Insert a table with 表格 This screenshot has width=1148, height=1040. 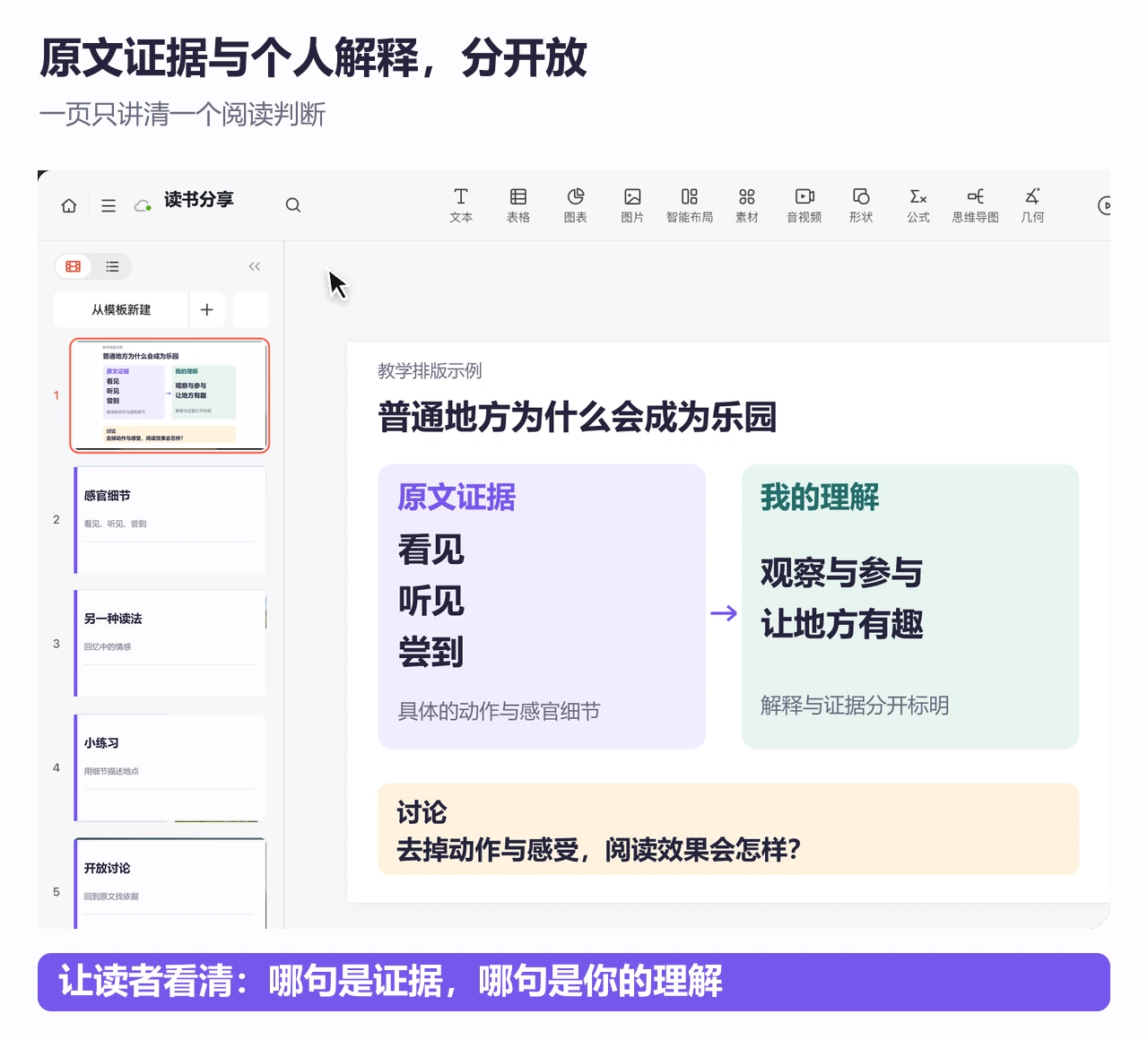point(518,205)
